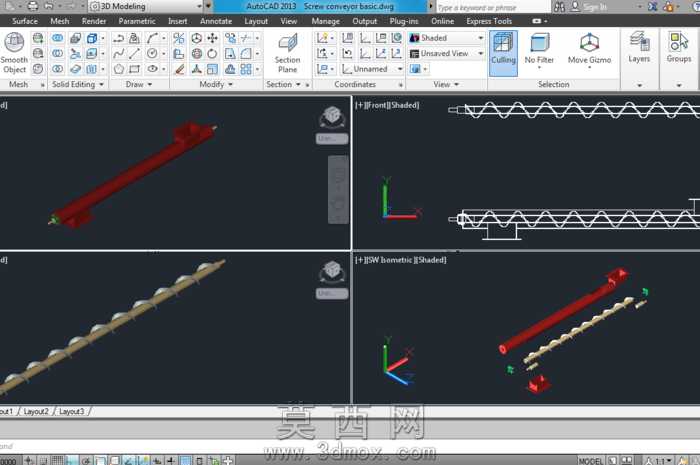
Task: Click the Smooth Object mesh tool
Action: 14,53
